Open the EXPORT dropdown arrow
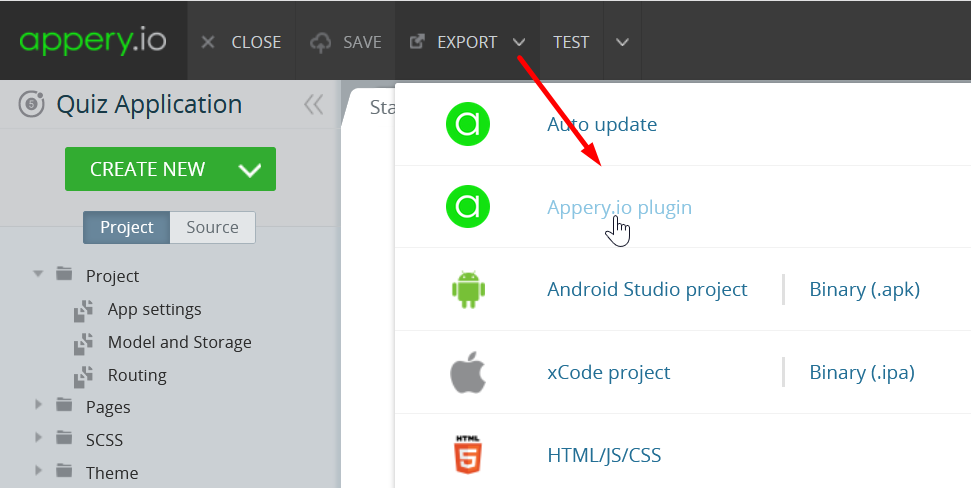971x488 pixels. (519, 42)
